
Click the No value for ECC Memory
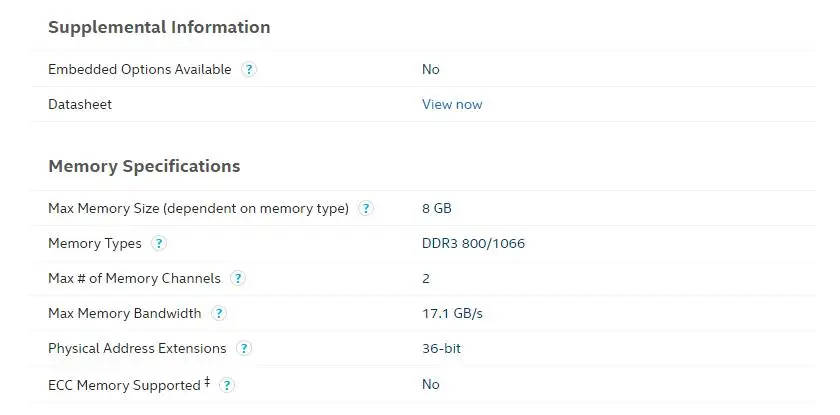pos(431,384)
